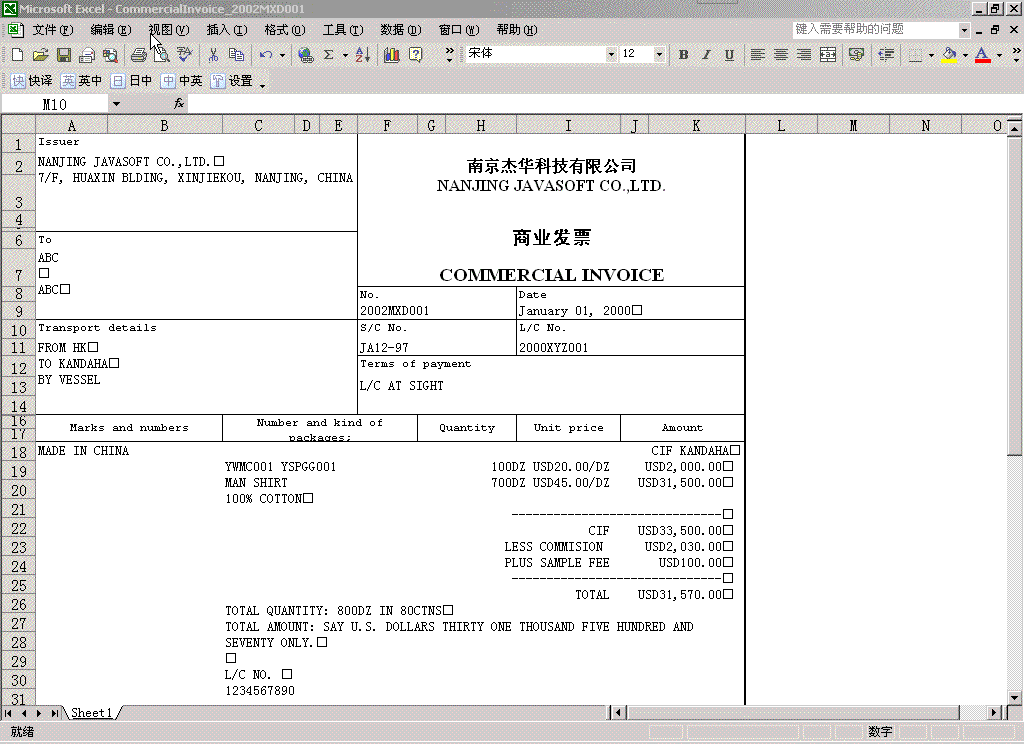Align cell text to the left
Screen dimensions: 1024x744
pyautogui.click(x=758, y=55)
